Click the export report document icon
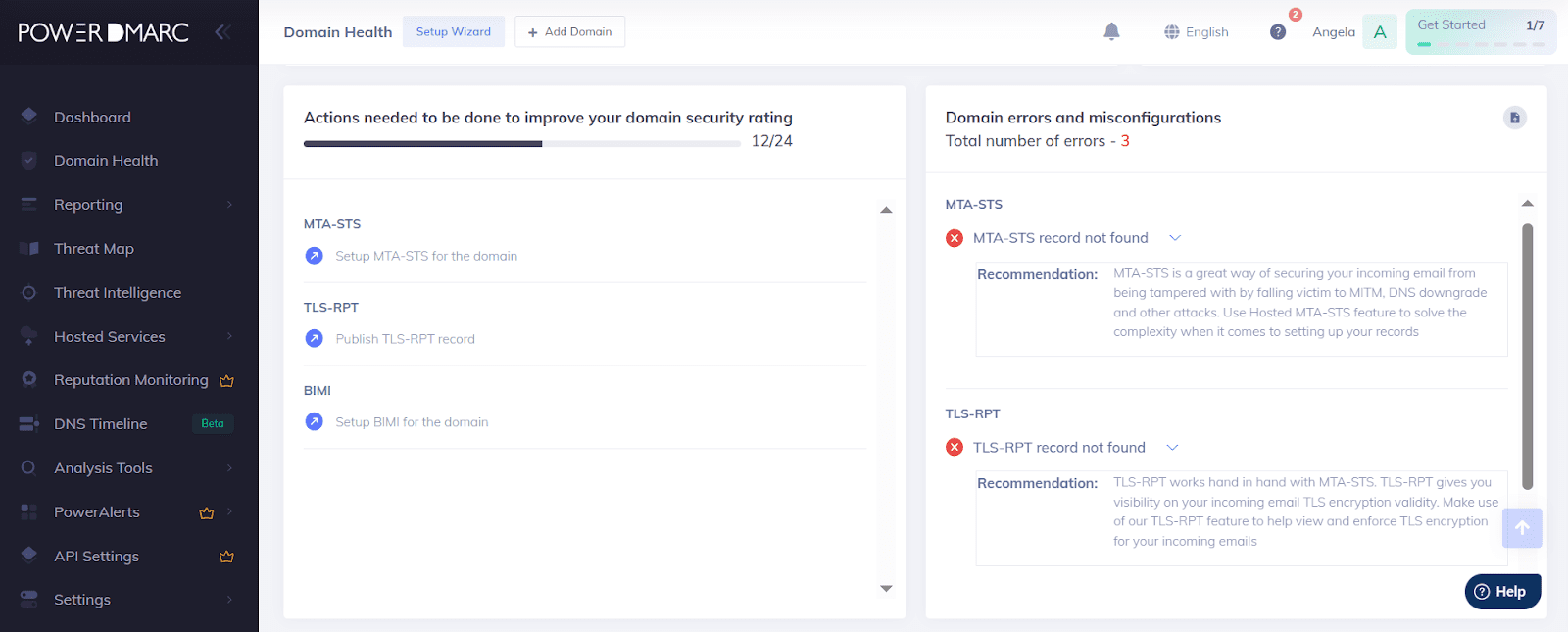This screenshot has width=1568, height=632. pyautogui.click(x=1514, y=118)
